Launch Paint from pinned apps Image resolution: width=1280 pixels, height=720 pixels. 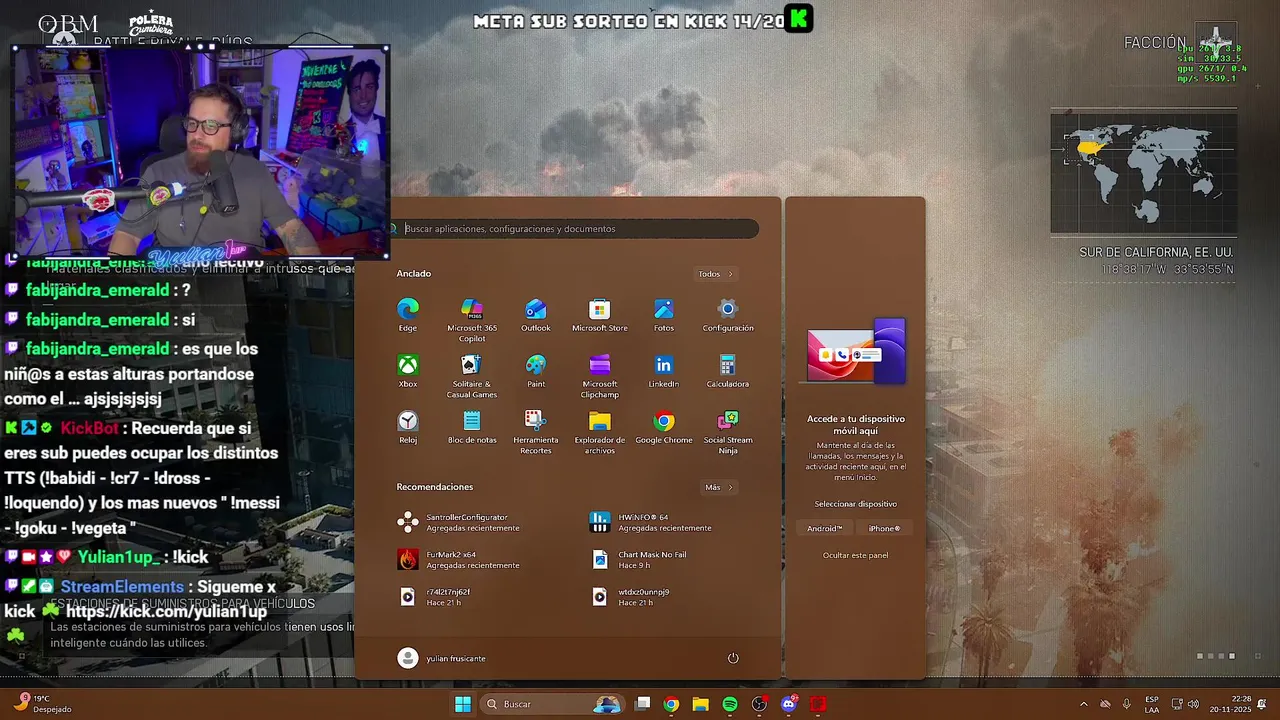[536, 371]
